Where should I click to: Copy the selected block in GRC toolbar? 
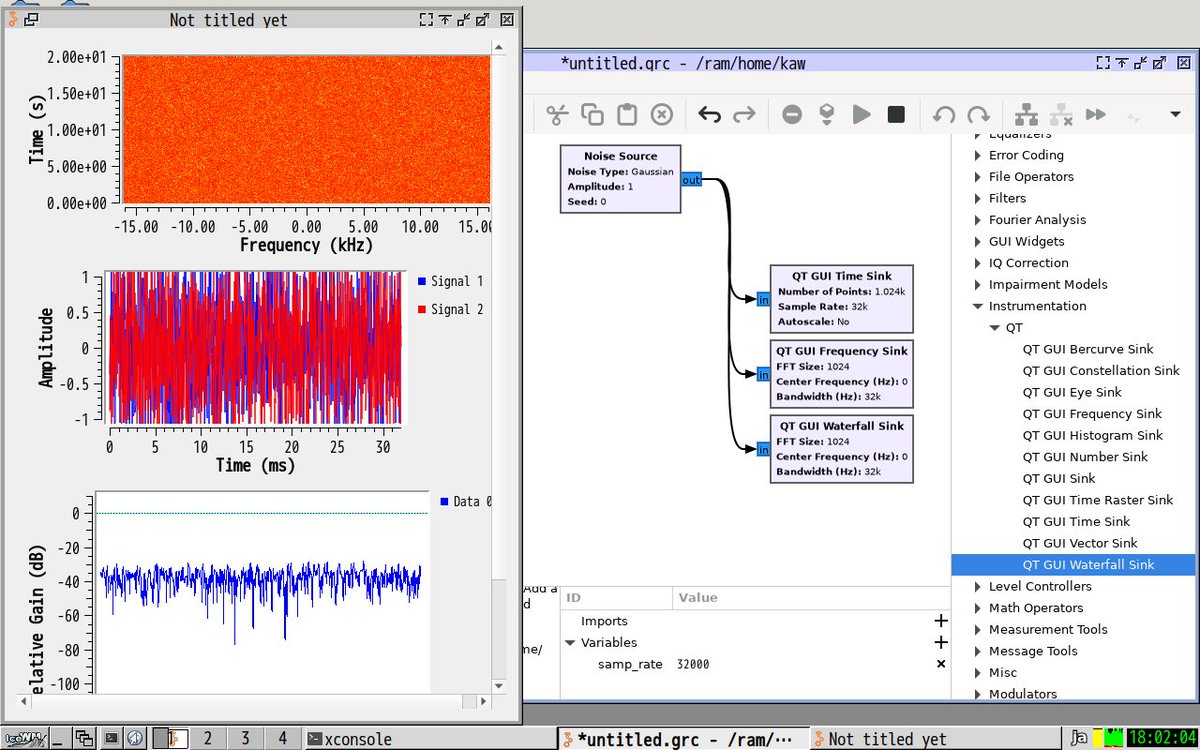tap(592, 114)
